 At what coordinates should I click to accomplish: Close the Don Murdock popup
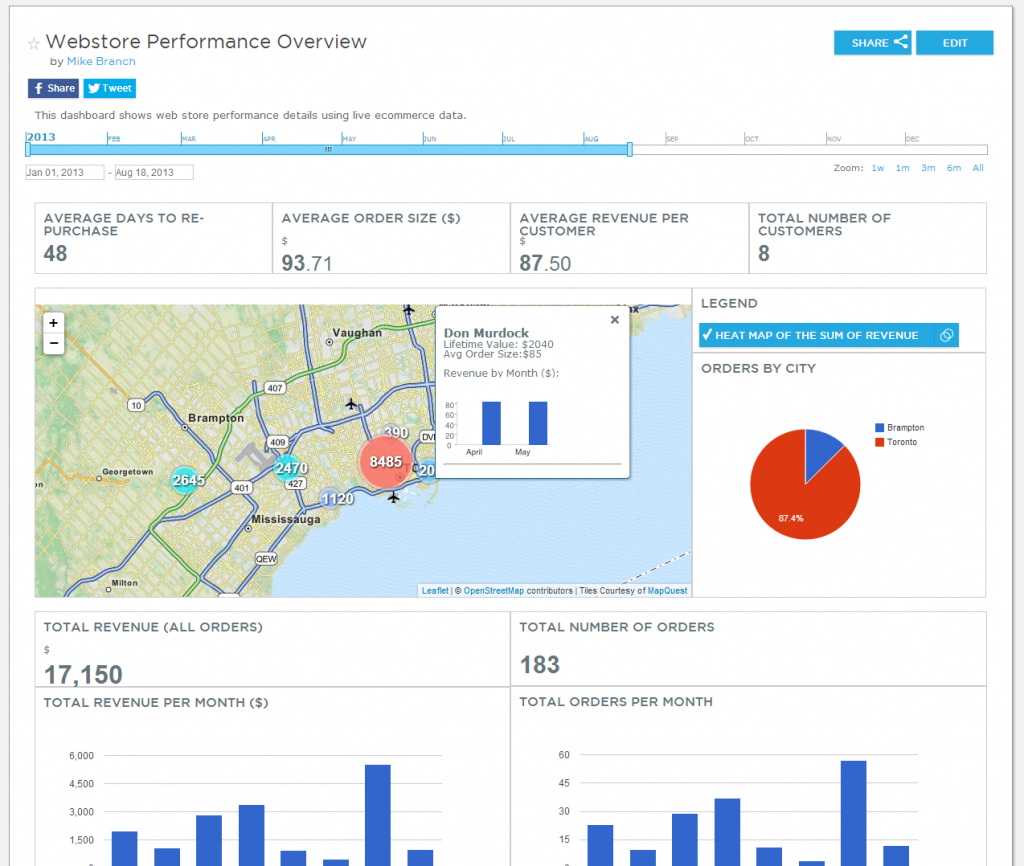coord(615,320)
